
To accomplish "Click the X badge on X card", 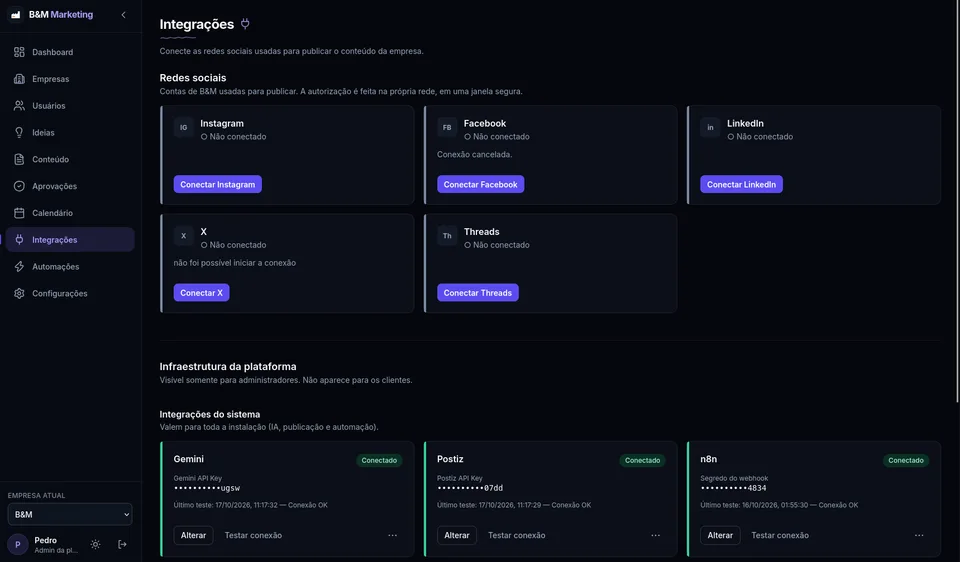I will 184,236.
